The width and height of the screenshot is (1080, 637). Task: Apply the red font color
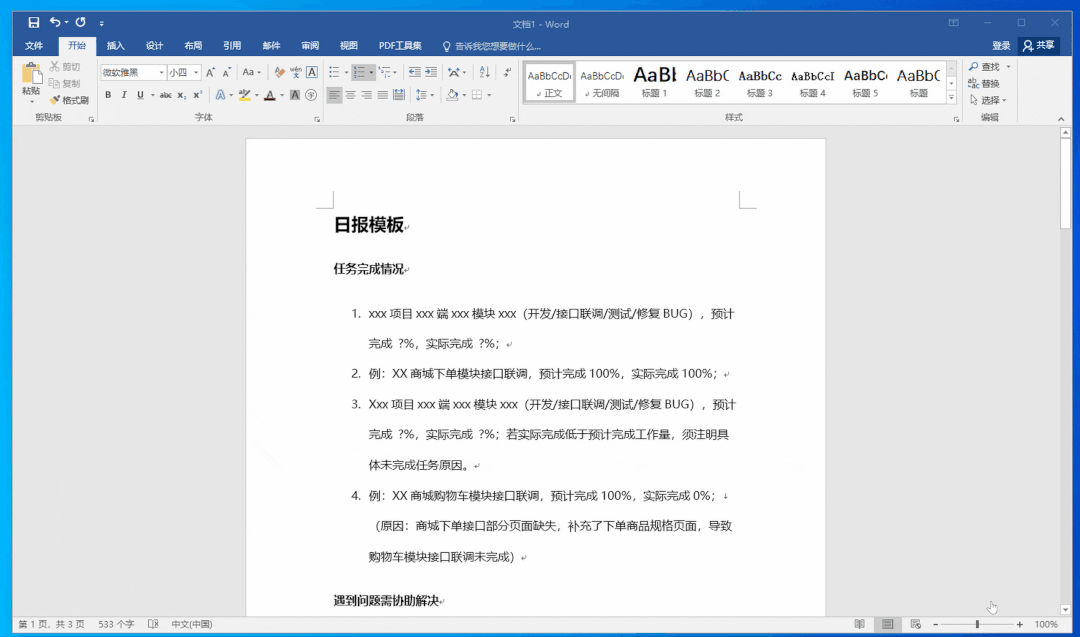pyautogui.click(x=270, y=95)
